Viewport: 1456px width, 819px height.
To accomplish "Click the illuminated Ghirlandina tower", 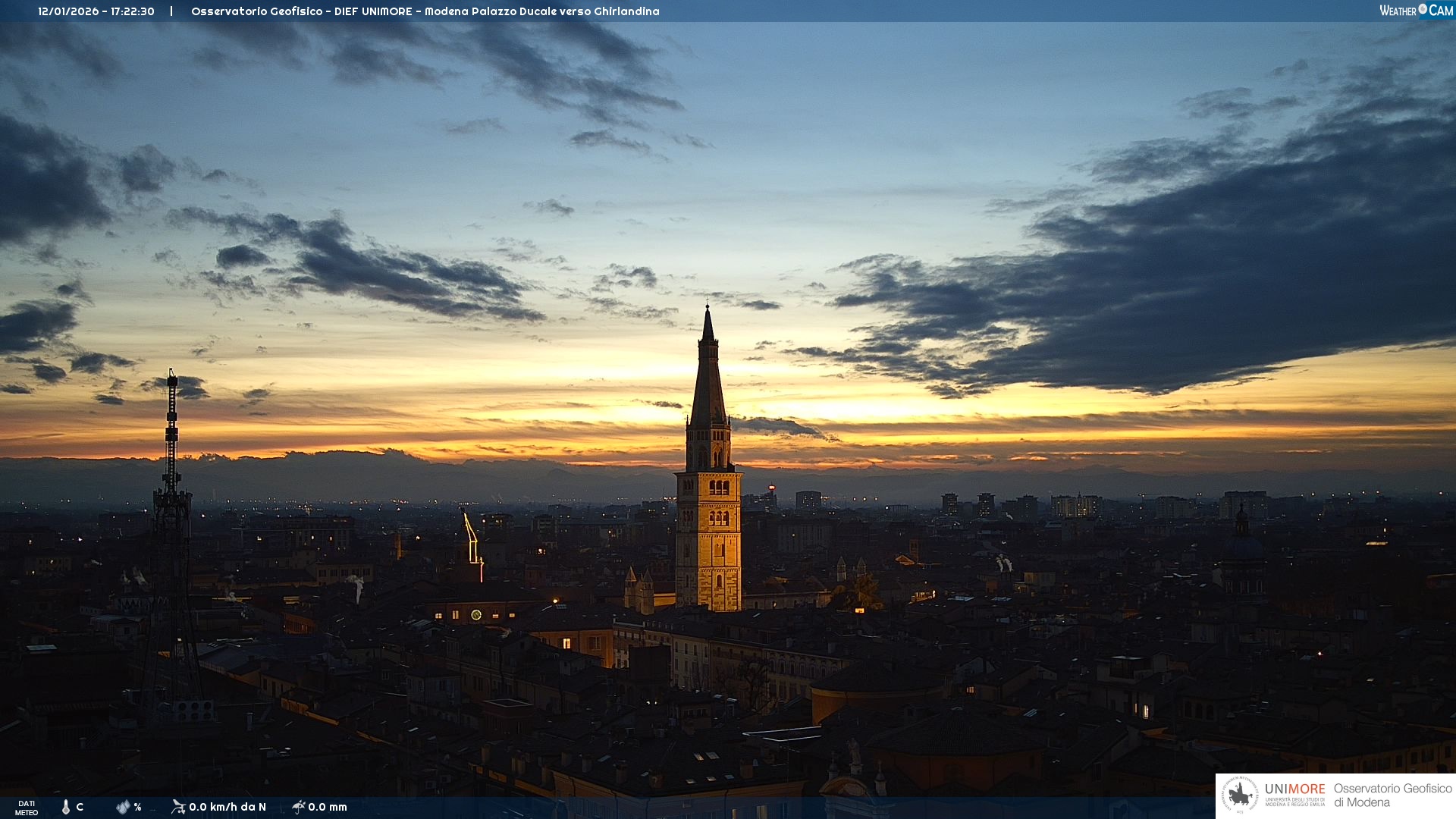I will click(x=708, y=531).
